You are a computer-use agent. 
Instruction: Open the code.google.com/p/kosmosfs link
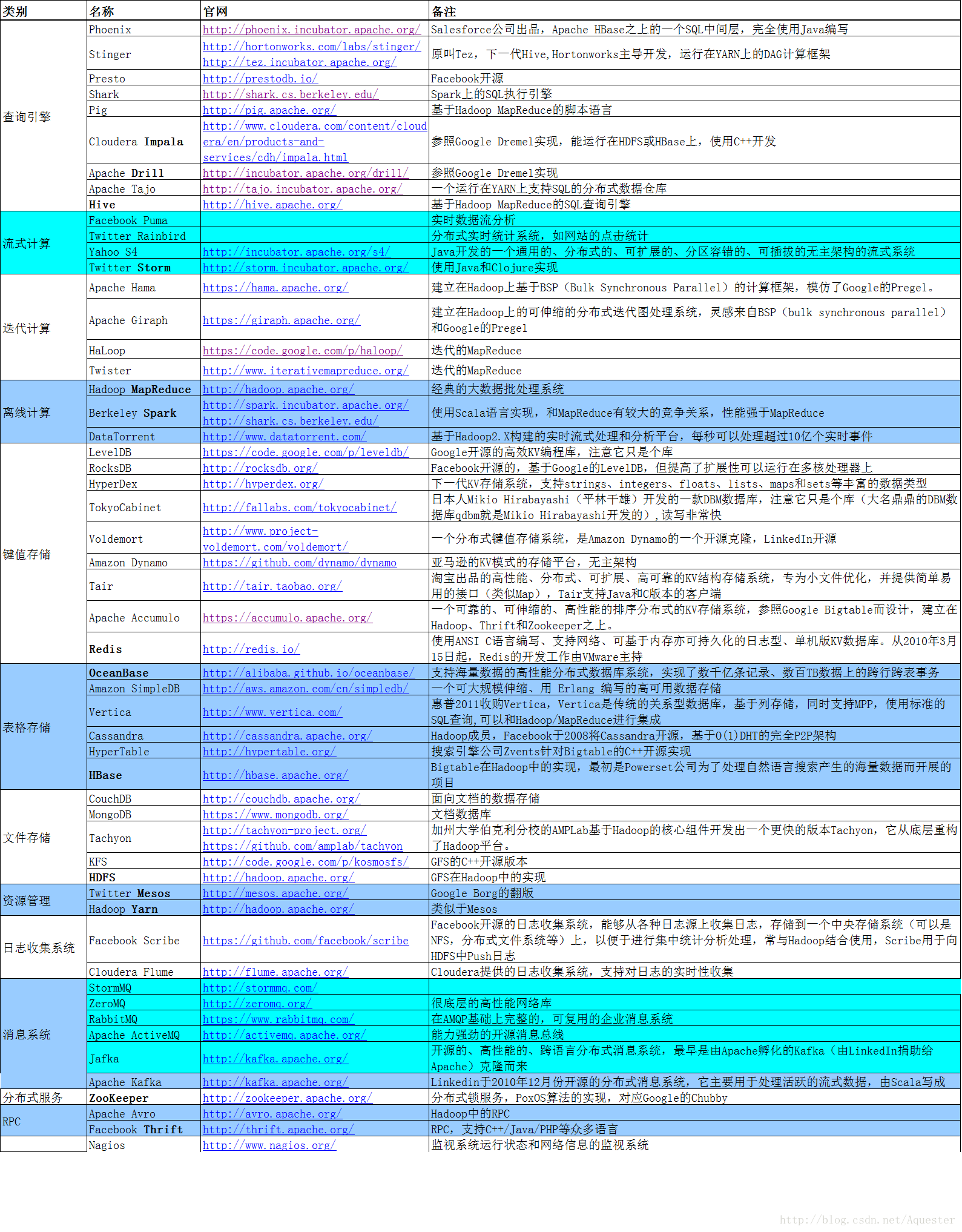tap(305, 862)
